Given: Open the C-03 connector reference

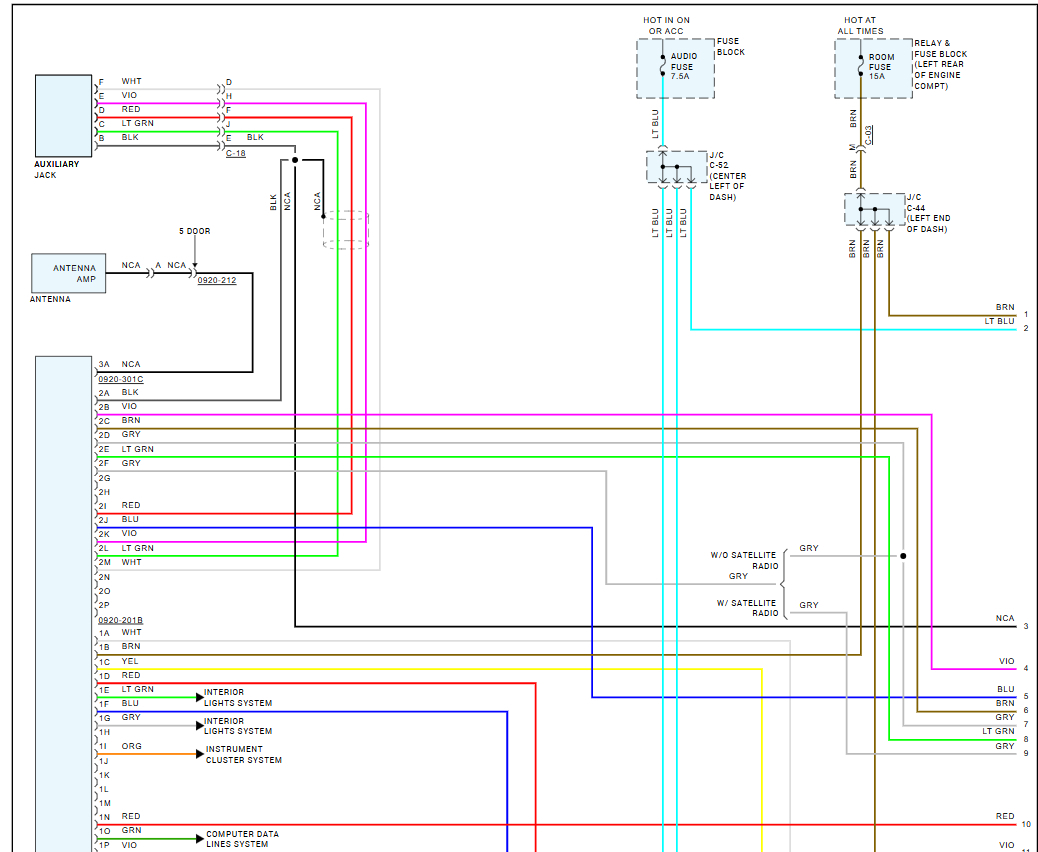Looking at the screenshot, I should click(x=869, y=134).
